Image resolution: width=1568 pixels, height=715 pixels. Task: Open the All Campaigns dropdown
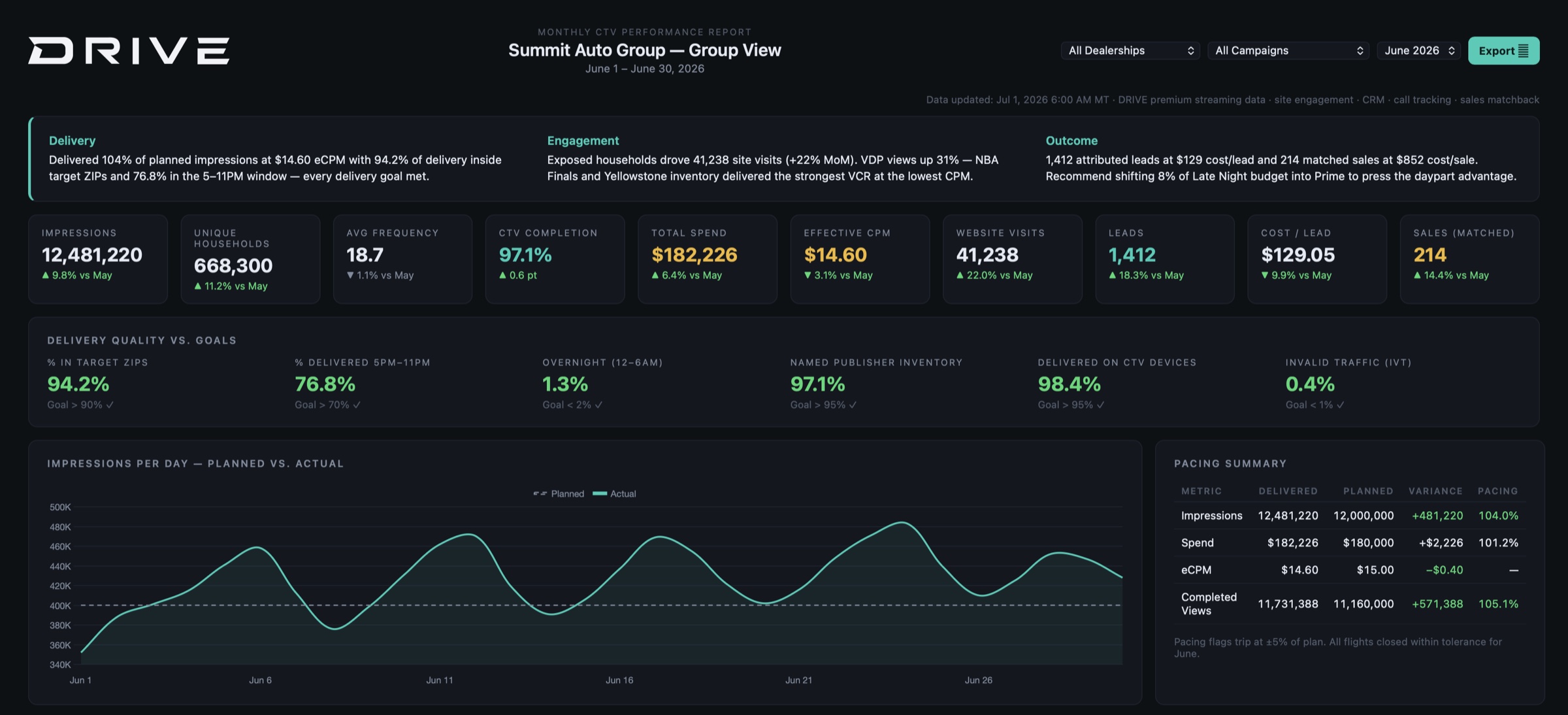point(1288,50)
